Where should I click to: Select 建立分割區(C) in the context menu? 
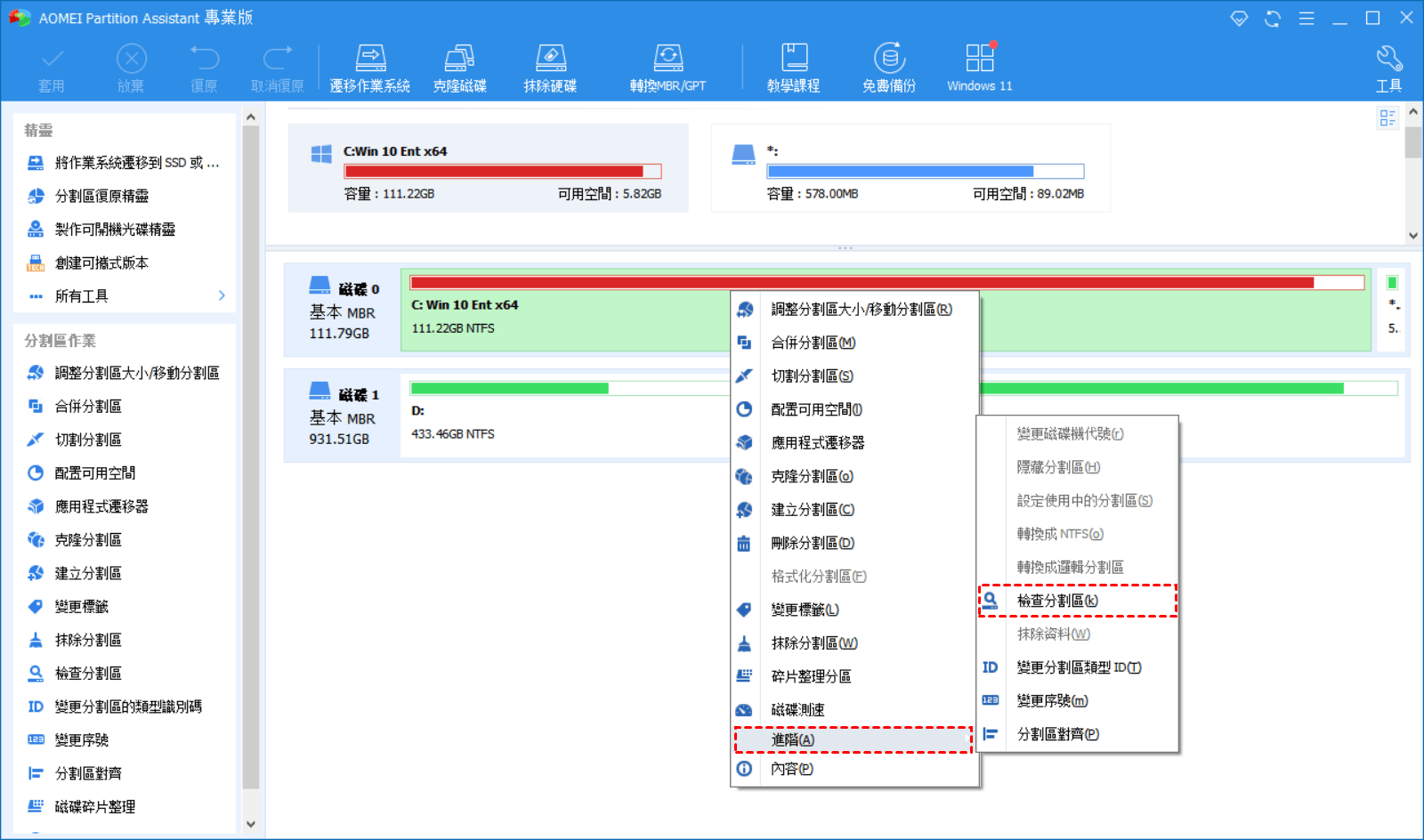pyautogui.click(x=854, y=510)
